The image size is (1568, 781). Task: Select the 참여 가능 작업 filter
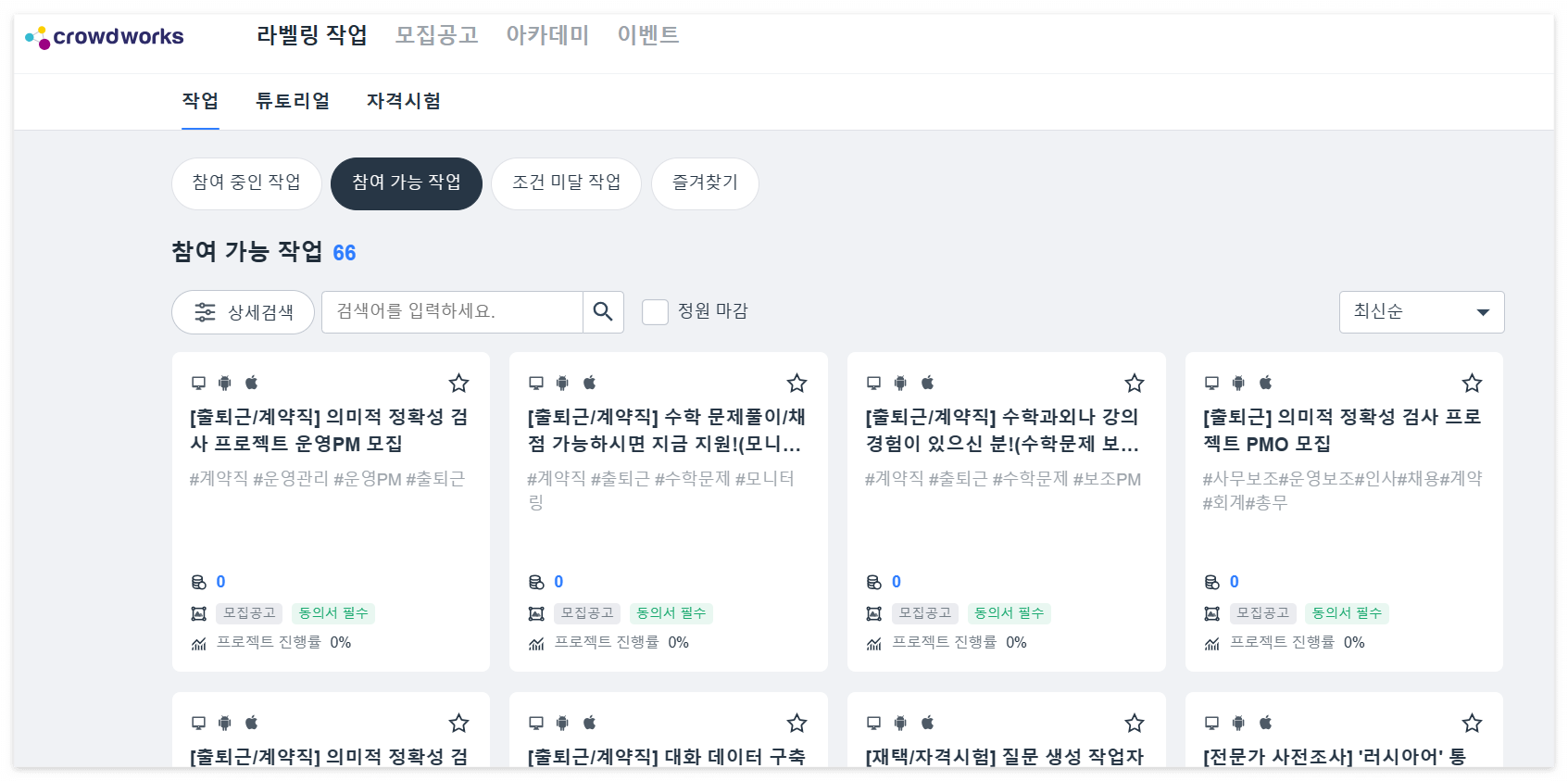(x=407, y=183)
